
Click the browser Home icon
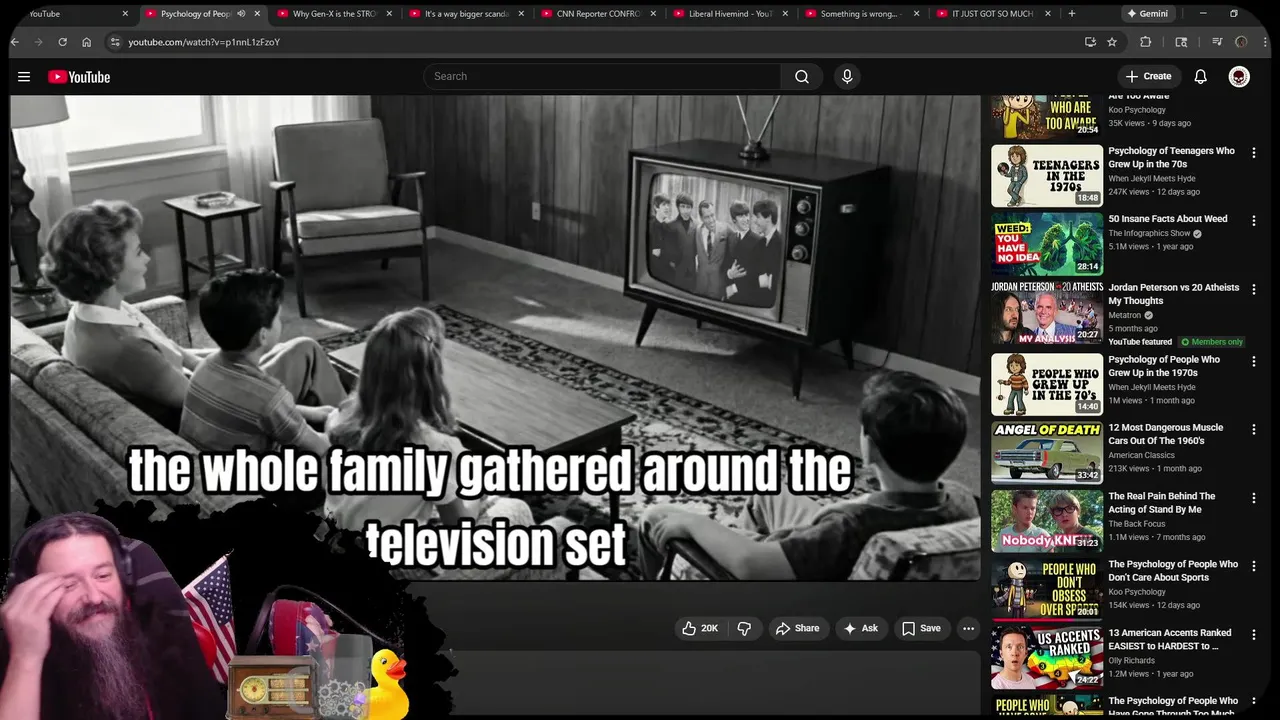[x=87, y=42]
